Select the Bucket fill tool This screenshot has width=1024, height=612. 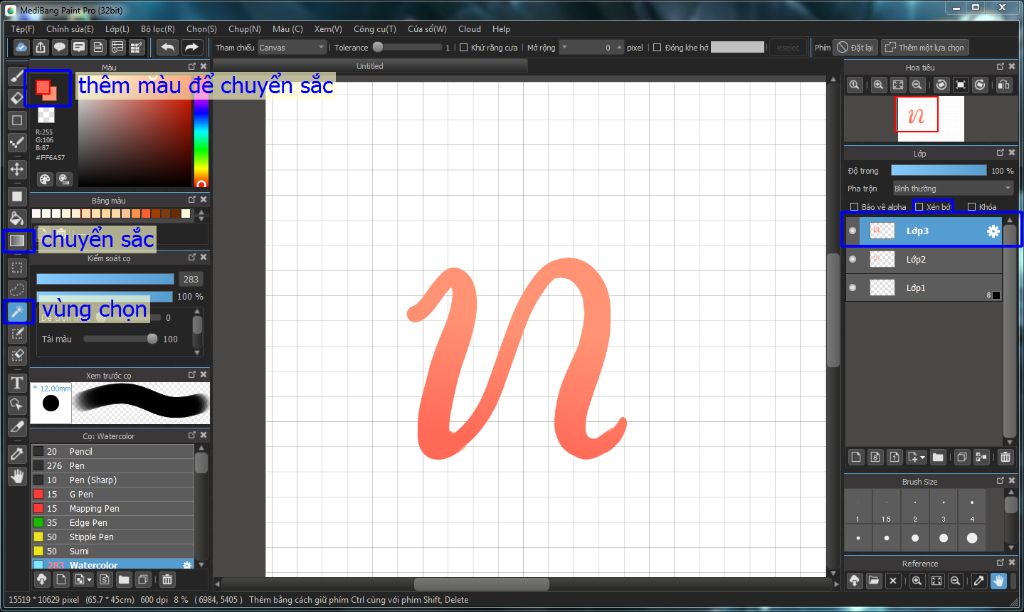(17, 218)
